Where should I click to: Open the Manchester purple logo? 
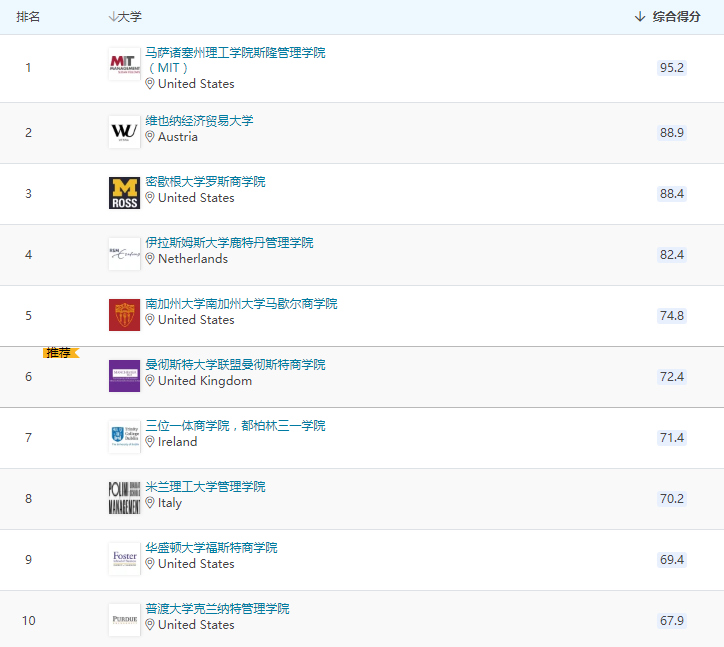(124, 376)
